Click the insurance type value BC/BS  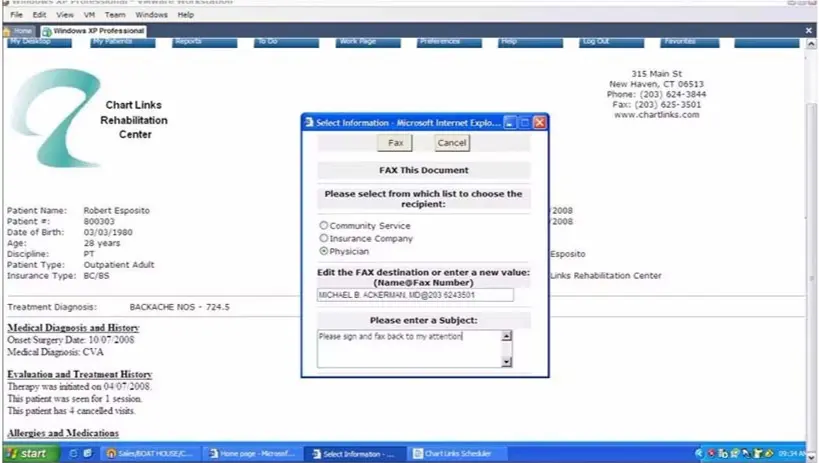pyautogui.click(x=96, y=275)
